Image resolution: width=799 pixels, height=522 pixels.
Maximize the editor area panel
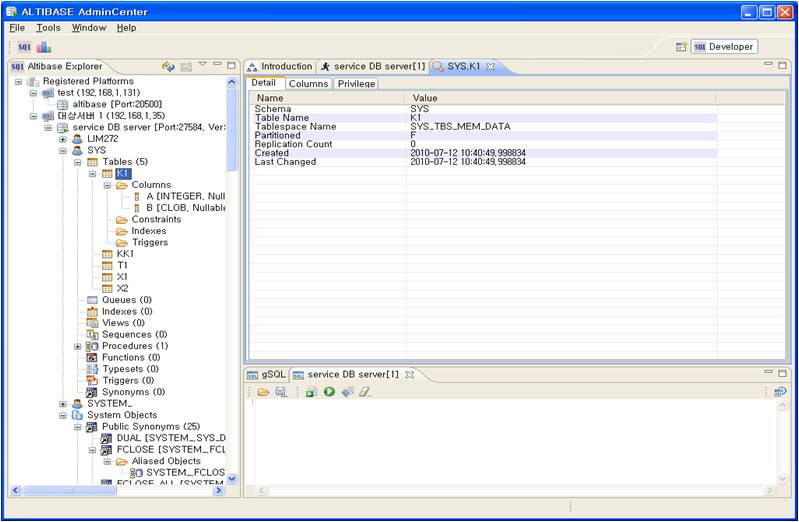pyautogui.click(x=782, y=65)
